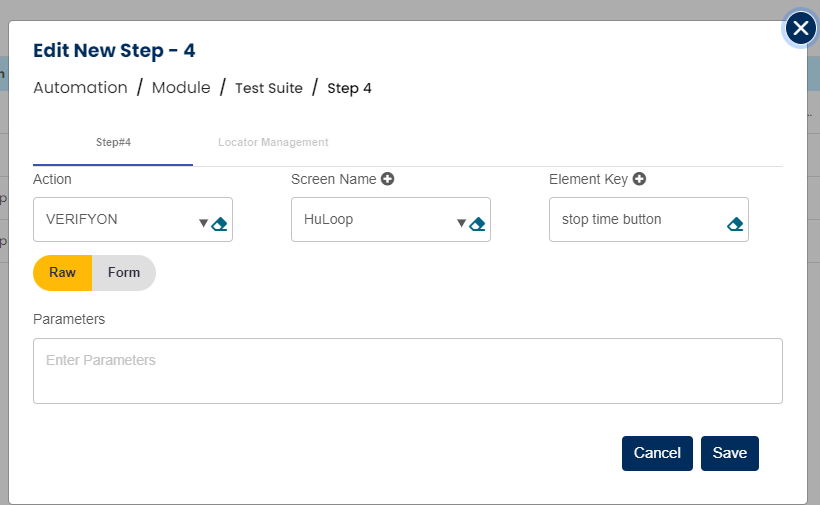Open the Locator Management tab
820x505 pixels.
point(273,143)
